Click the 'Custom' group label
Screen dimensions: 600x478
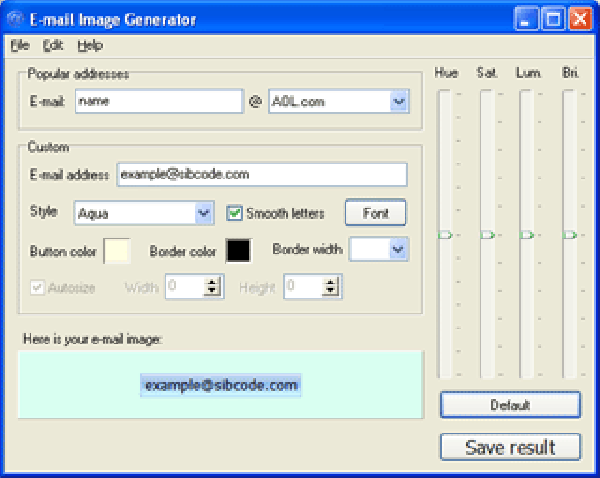tap(49, 147)
